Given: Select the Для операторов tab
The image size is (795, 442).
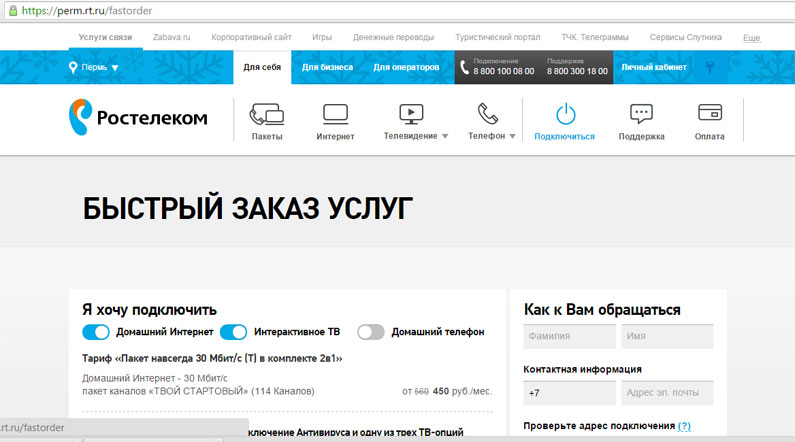Looking at the screenshot, I should click(x=406, y=68).
